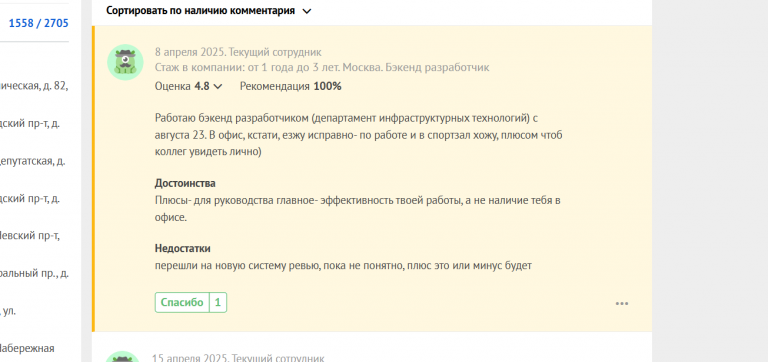
Task: Open the three-dots review options menu
Action: tap(622, 304)
